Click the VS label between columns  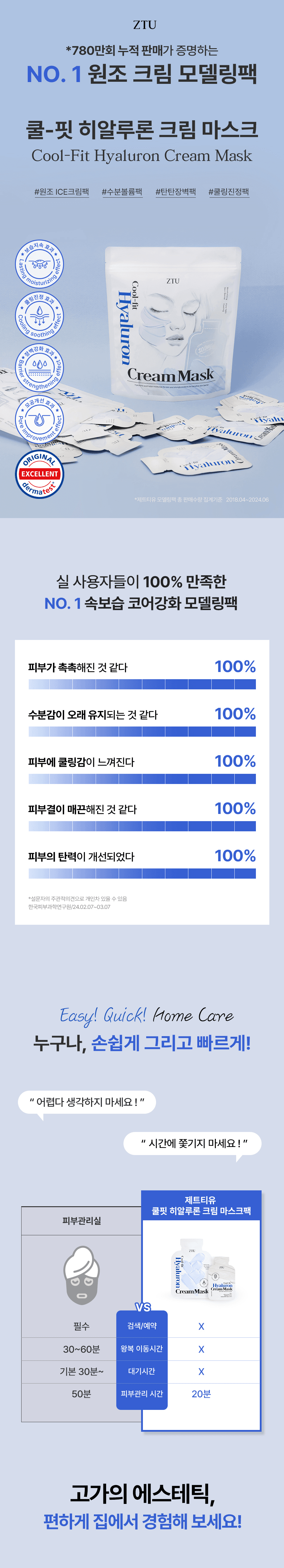pos(143,1307)
